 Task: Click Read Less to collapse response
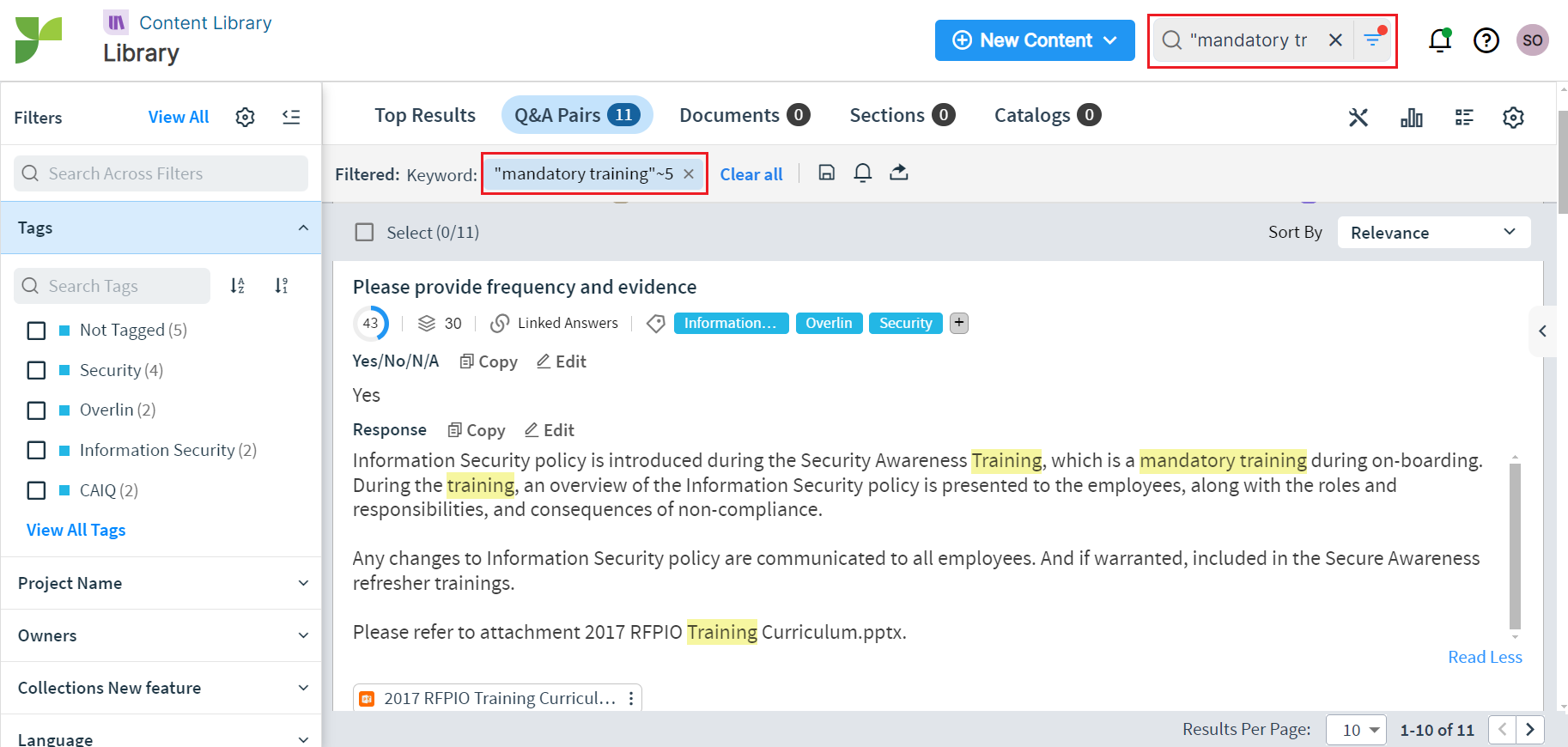[x=1484, y=657]
